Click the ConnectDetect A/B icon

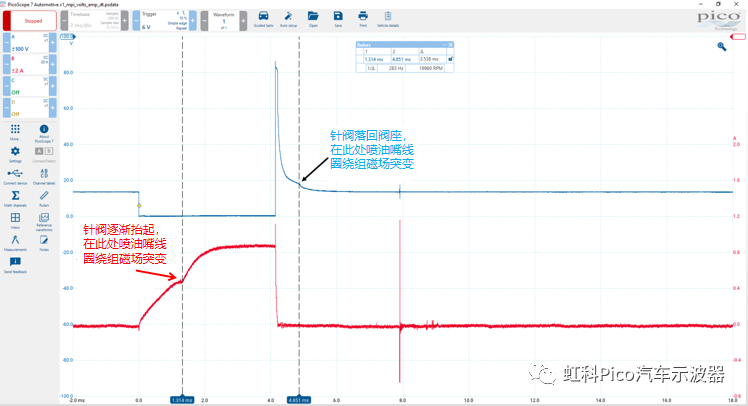pyautogui.click(x=44, y=154)
